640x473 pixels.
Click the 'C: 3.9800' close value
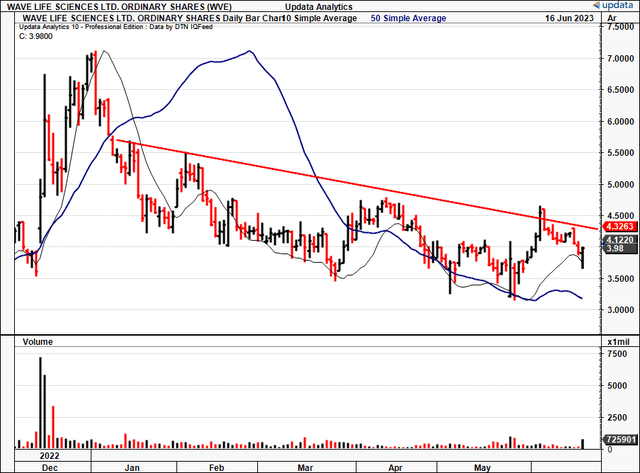36,36
